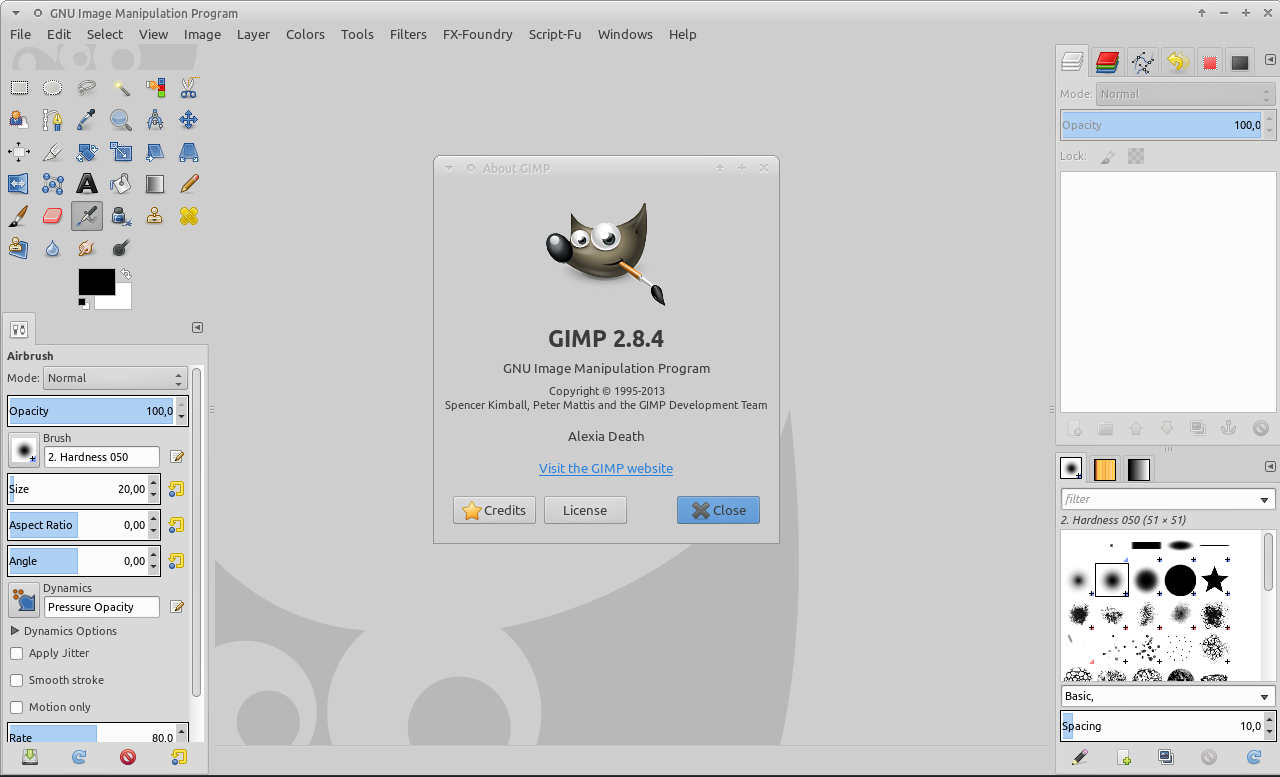Open the Script-Fu menu
The height and width of the screenshot is (777, 1280).
554,34
